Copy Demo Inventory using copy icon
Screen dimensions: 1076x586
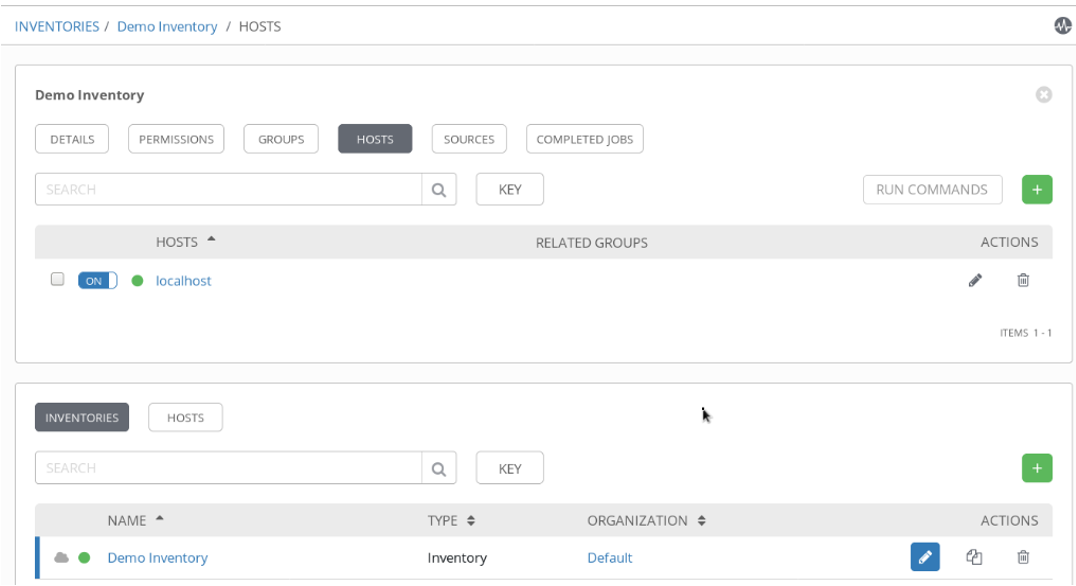974,557
